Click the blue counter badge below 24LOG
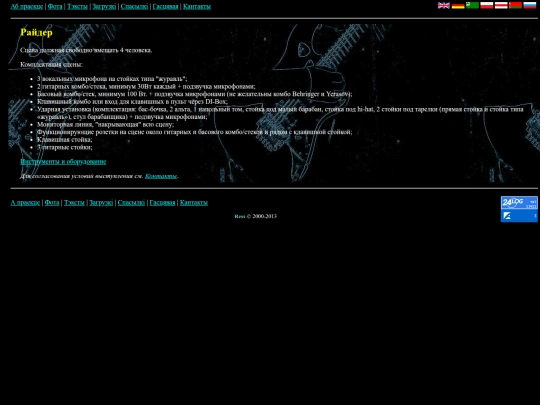The height and width of the screenshot is (405, 540). 519,216
